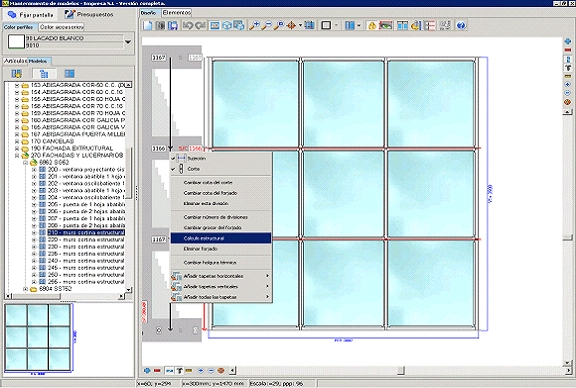Click the blue circle icon in bottom toolbar
The height and width of the screenshot is (388, 576).
(x=147, y=371)
